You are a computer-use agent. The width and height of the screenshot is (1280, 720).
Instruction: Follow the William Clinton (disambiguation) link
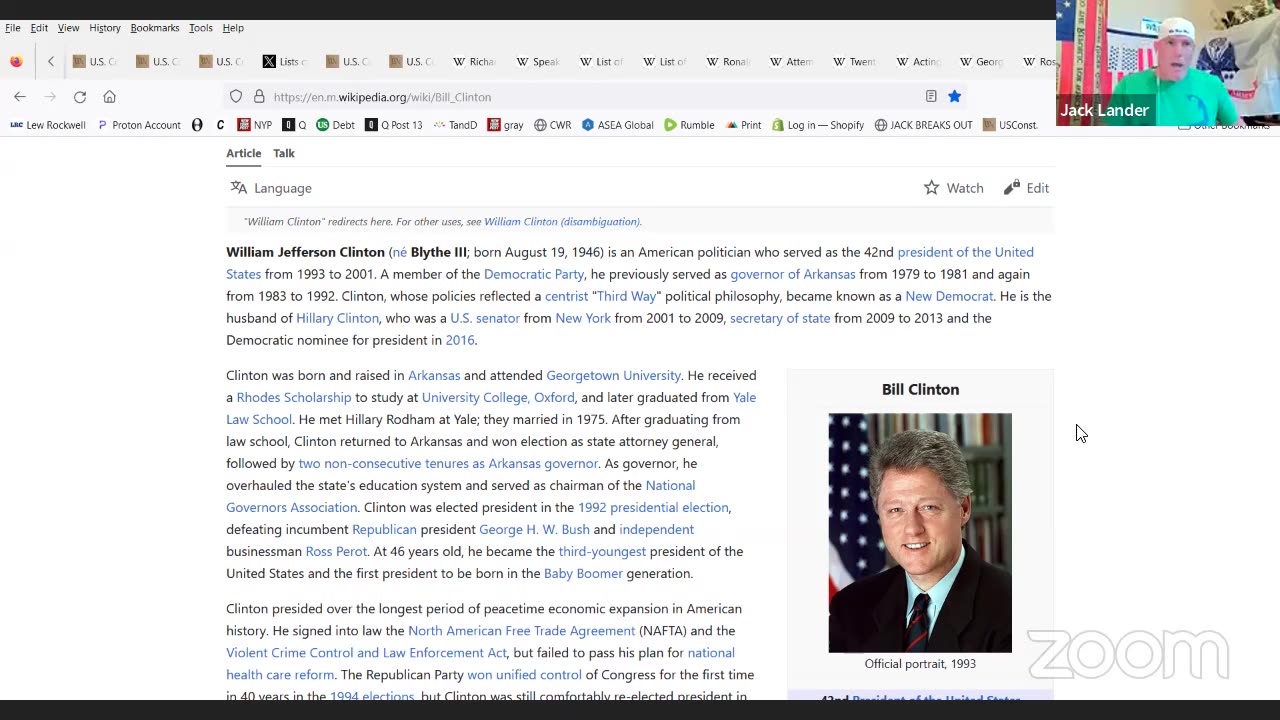click(x=562, y=222)
